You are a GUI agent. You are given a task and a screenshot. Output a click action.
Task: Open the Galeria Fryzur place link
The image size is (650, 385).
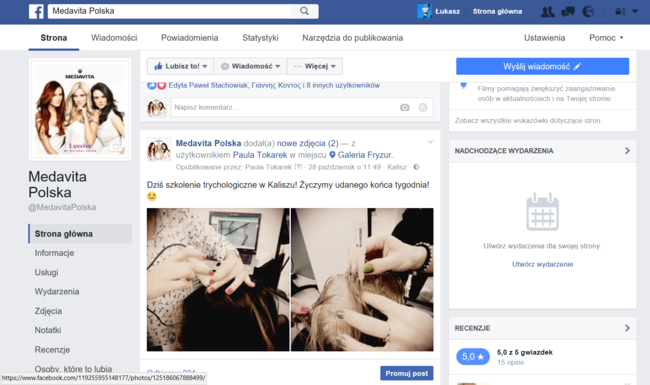[x=364, y=155]
